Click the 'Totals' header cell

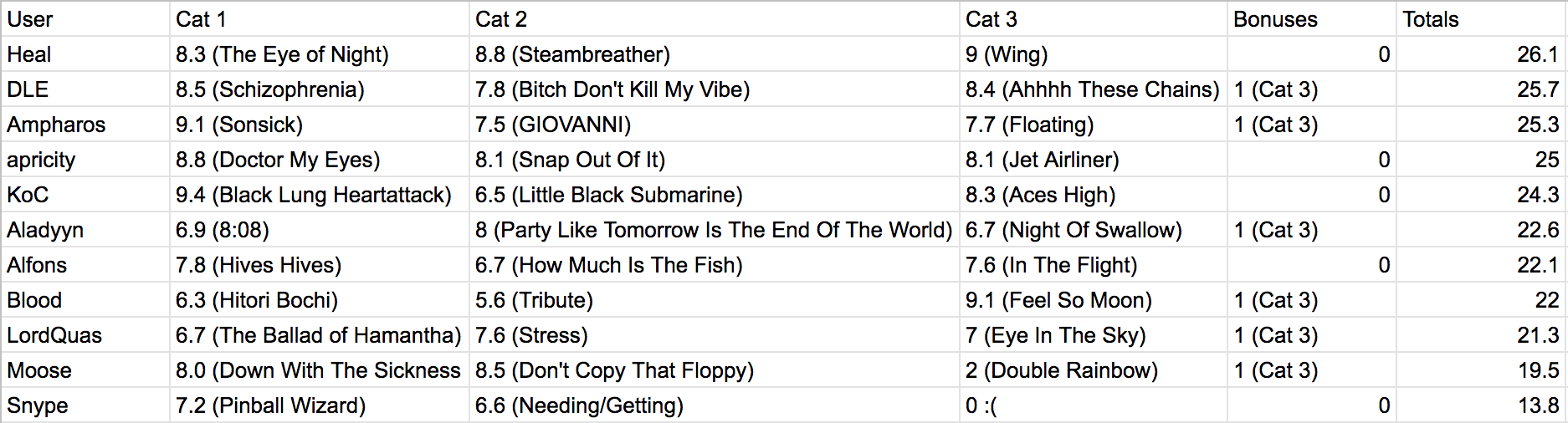pyautogui.click(x=1480, y=18)
